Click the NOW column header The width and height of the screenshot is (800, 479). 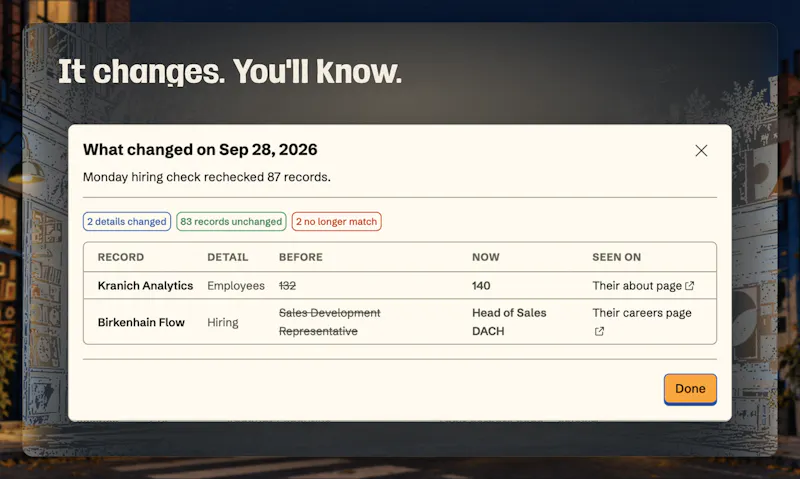[486, 257]
